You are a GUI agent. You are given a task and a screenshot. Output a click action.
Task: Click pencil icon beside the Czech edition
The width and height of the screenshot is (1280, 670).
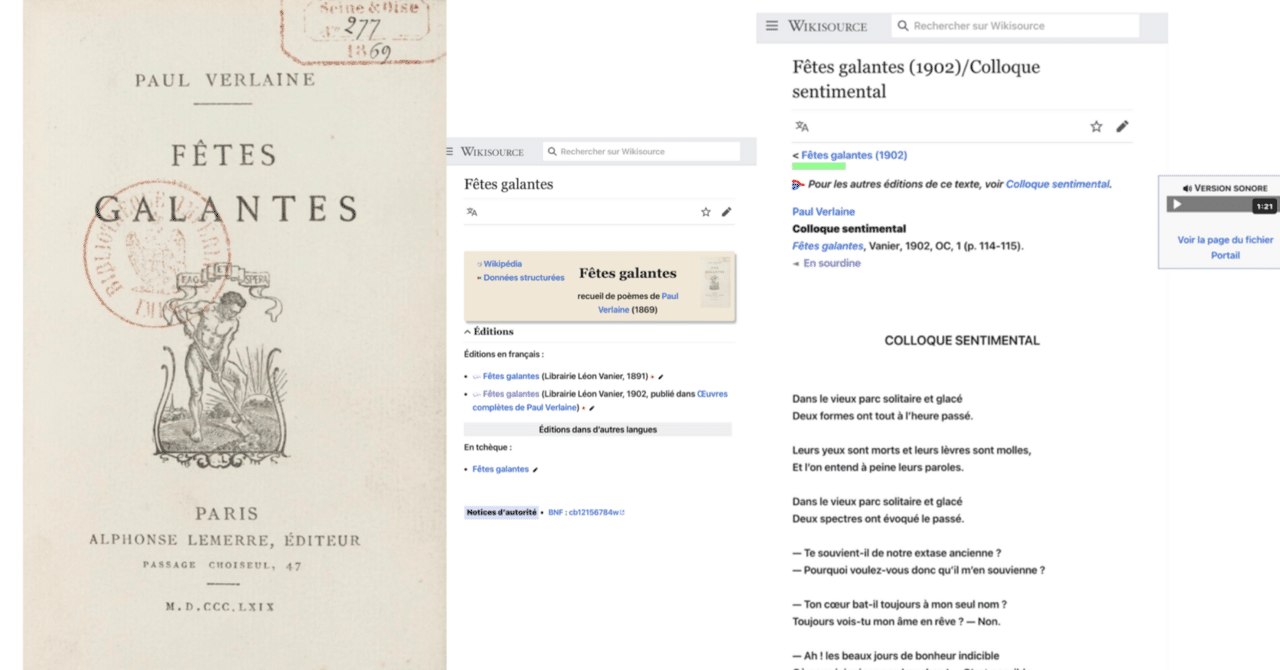[x=535, y=470]
